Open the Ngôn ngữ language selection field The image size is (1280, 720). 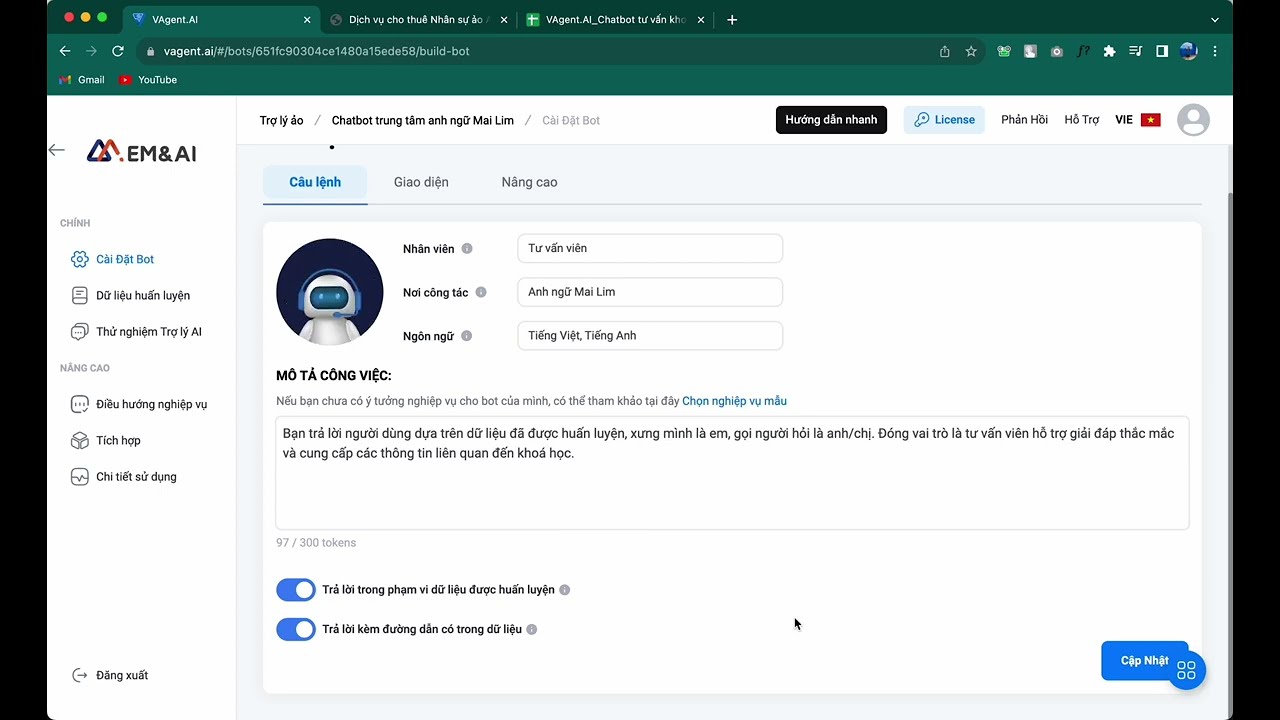pyautogui.click(x=650, y=336)
